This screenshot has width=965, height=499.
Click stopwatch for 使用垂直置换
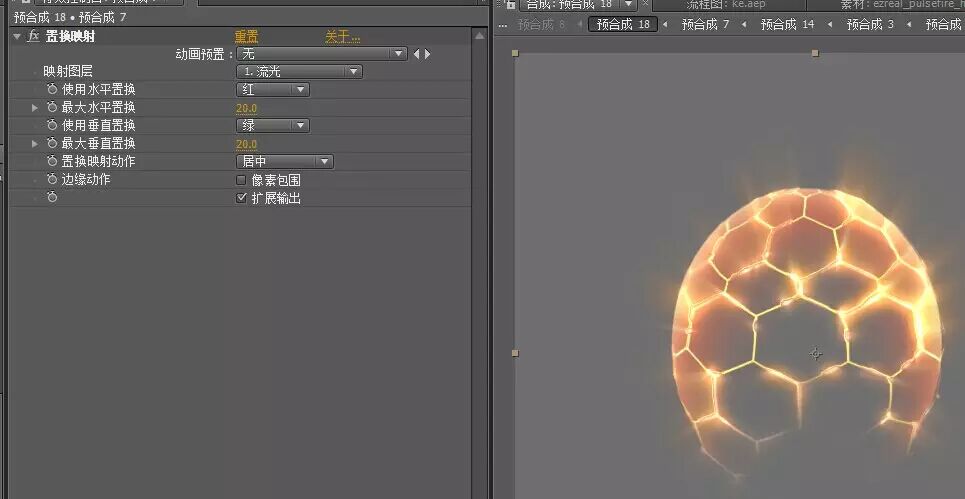click(52, 126)
